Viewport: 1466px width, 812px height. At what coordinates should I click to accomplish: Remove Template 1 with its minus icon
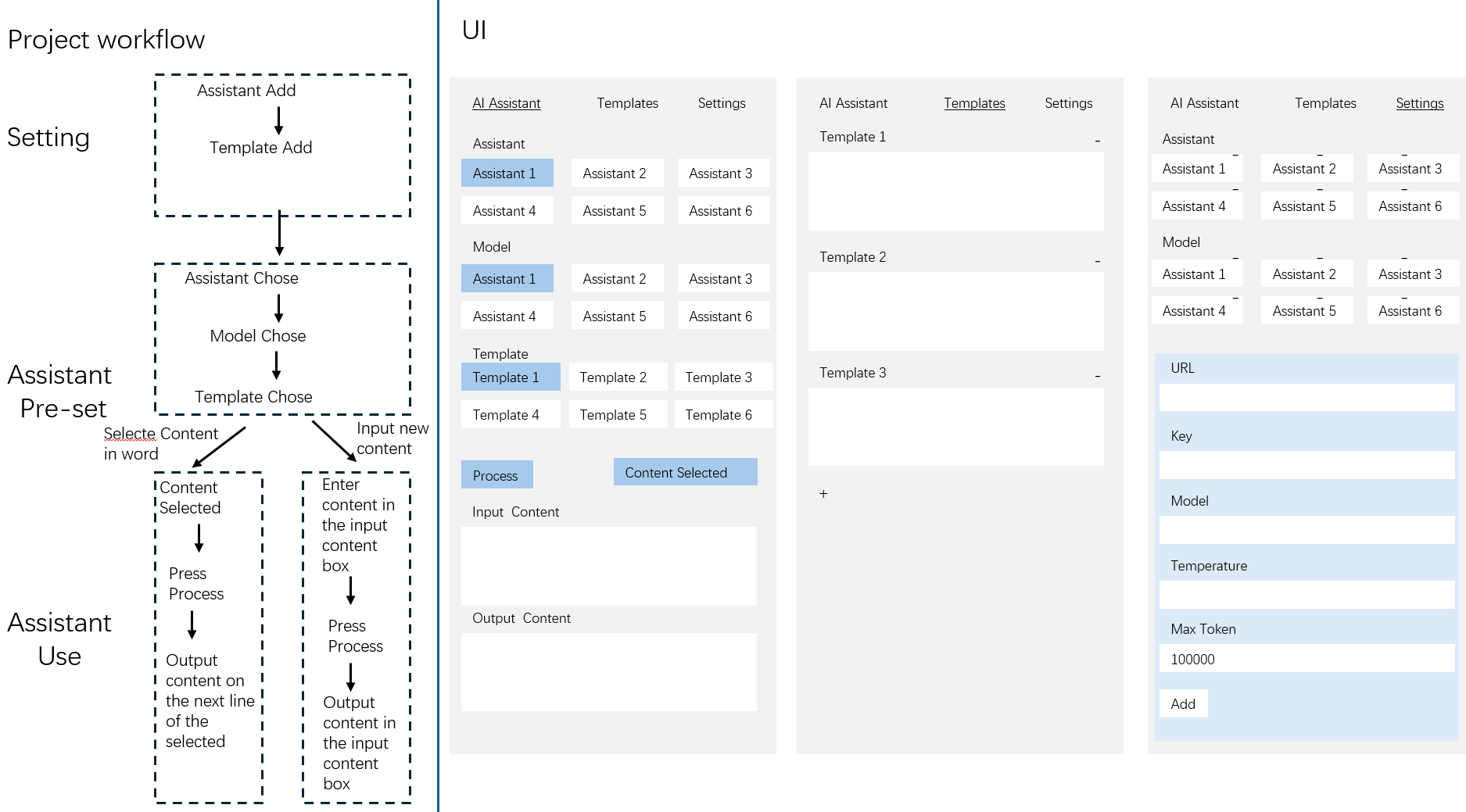point(1098,141)
